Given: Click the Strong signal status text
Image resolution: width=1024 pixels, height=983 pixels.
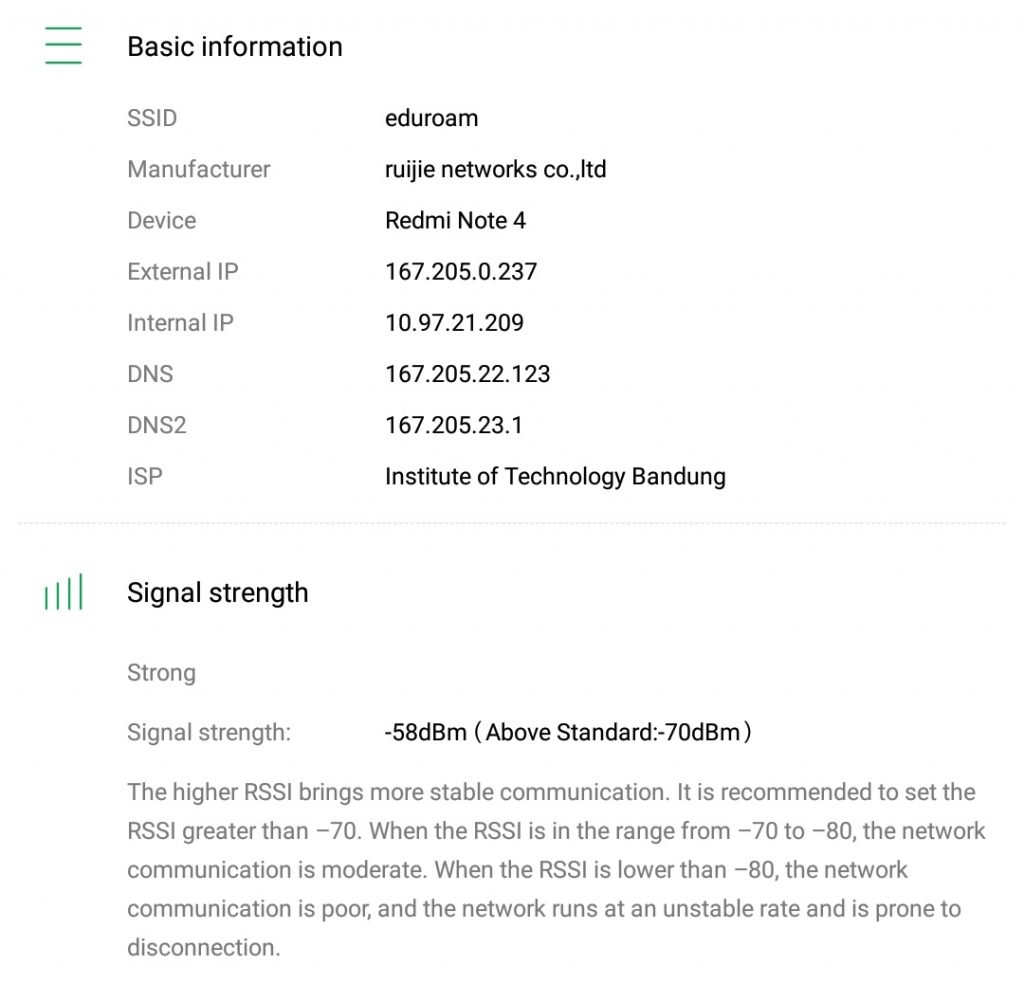Looking at the screenshot, I should (x=161, y=673).
